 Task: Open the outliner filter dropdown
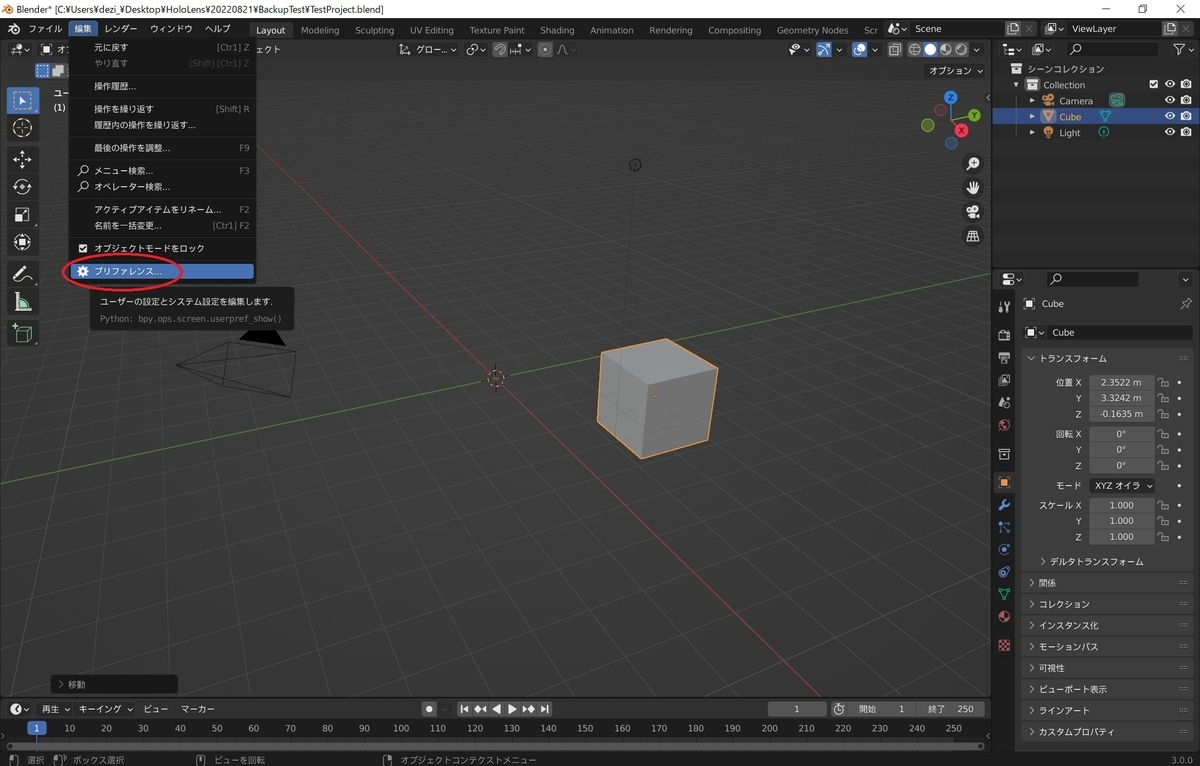(x=1182, y=50)
